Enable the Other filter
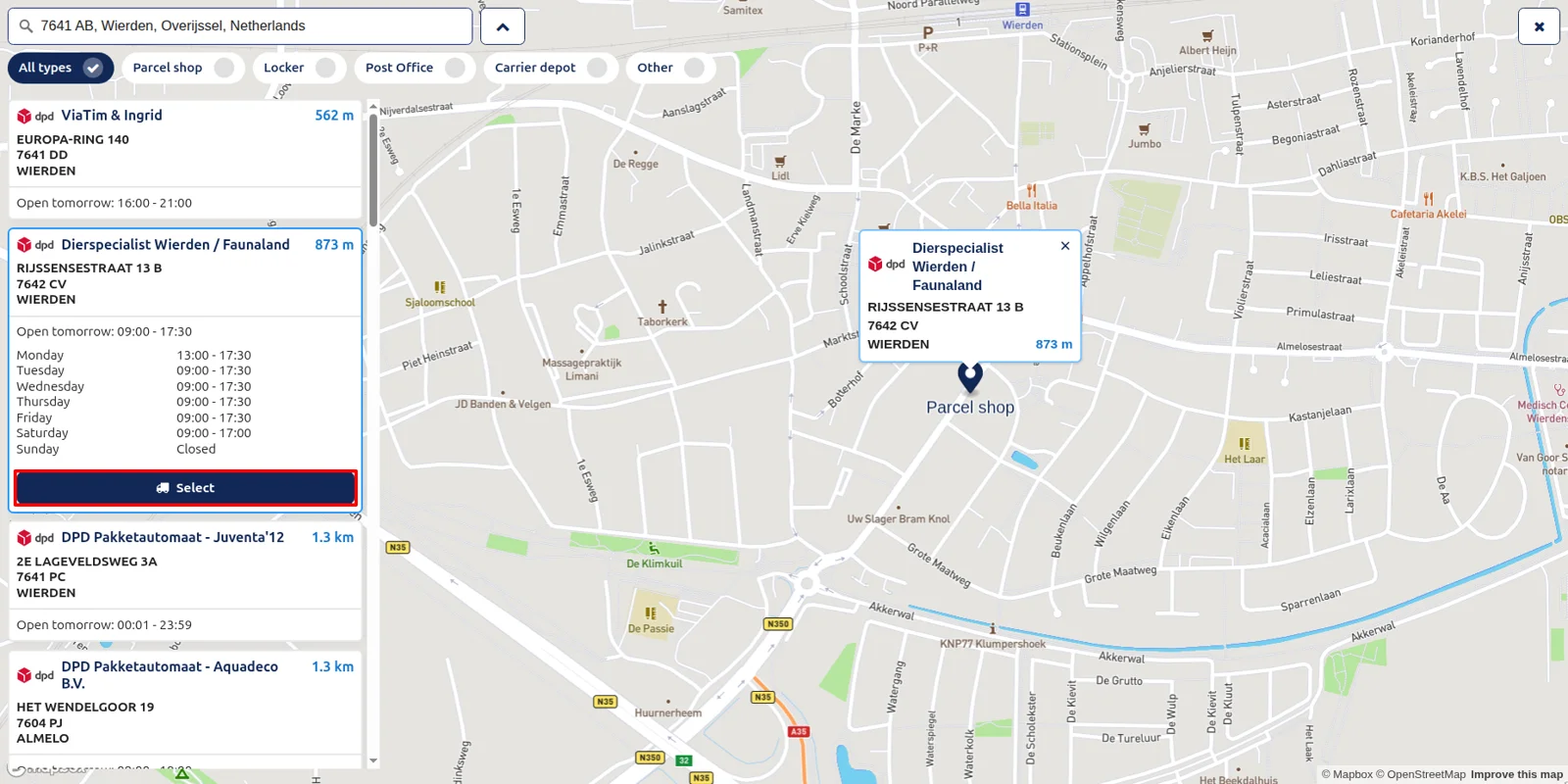 coord(670,68)
